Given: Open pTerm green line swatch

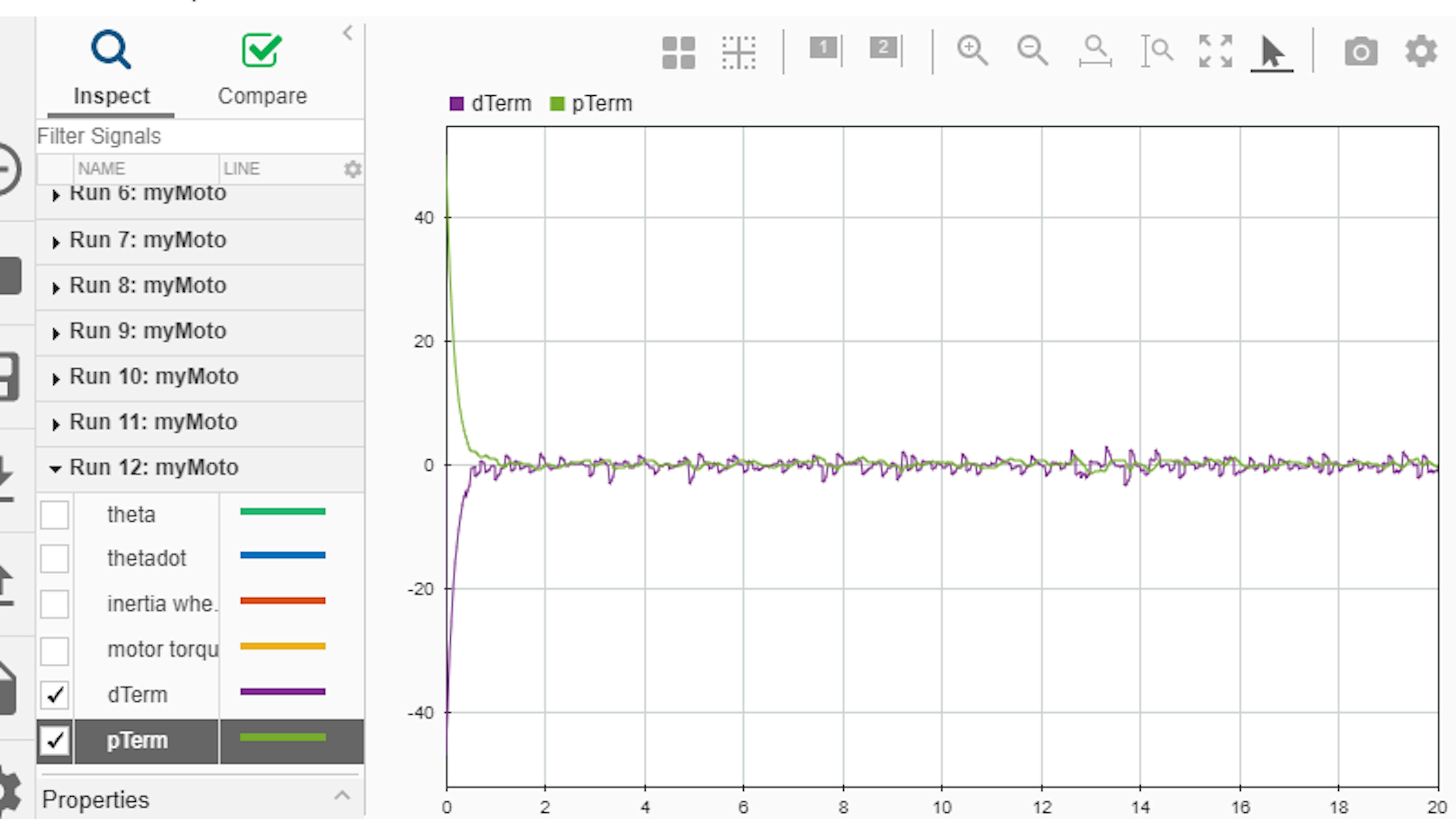Looking at the screenshot, I should (x=283, y=737).
